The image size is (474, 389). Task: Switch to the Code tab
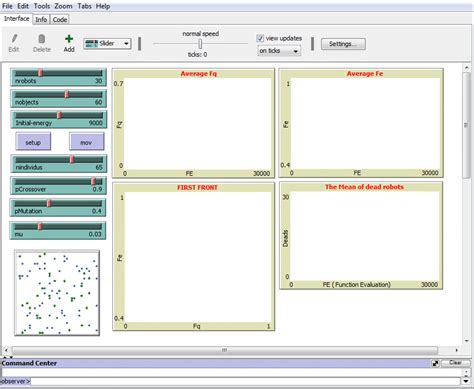point(60,20)
